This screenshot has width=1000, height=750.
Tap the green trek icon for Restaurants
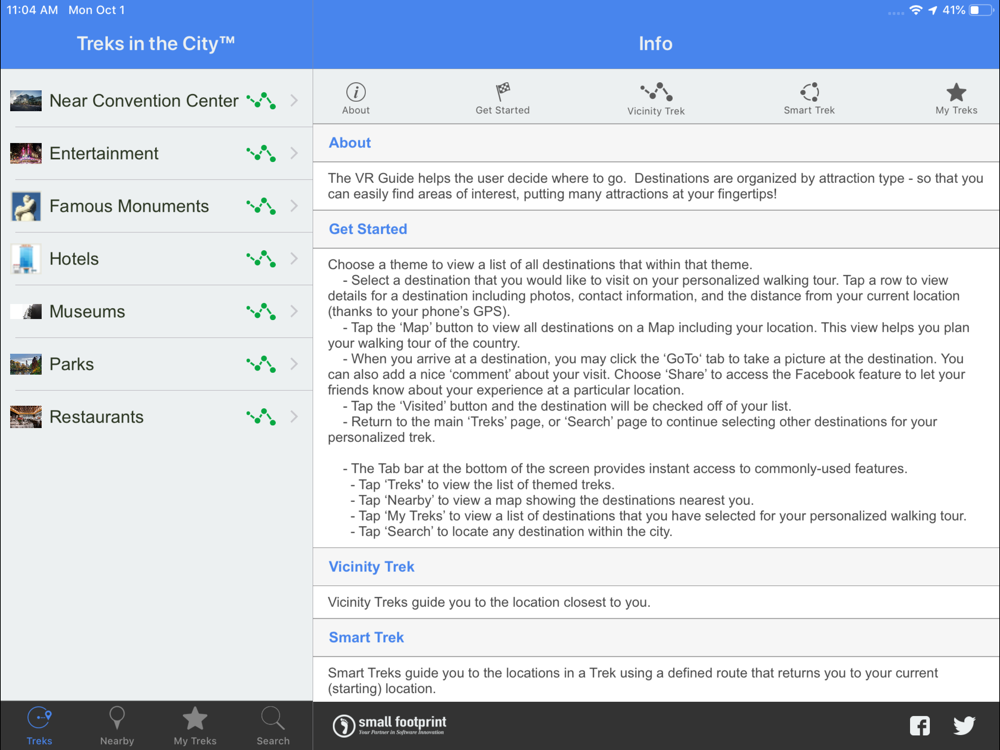tap(261, 417)
